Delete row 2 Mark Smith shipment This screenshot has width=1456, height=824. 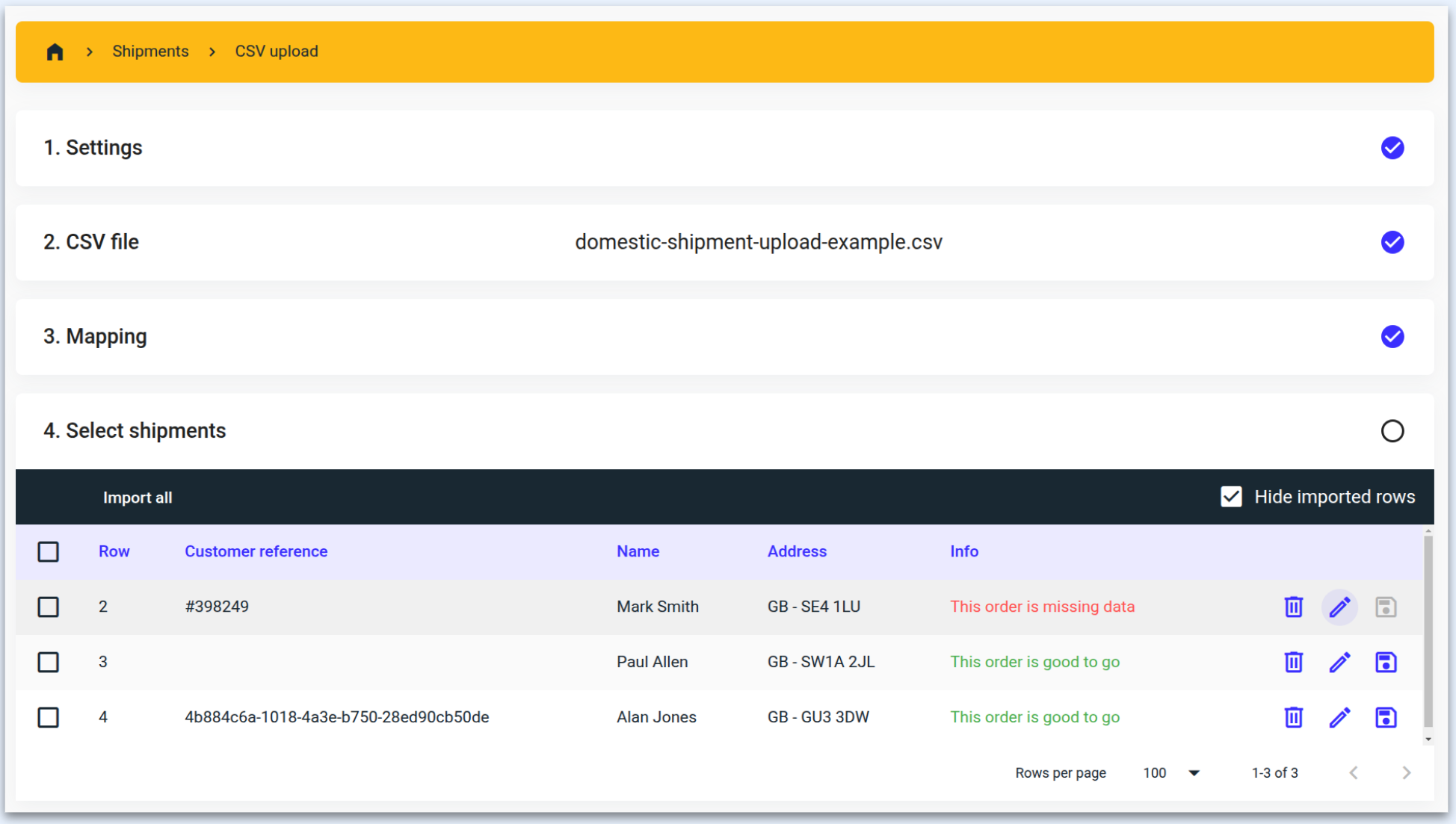click(1293, 607)
